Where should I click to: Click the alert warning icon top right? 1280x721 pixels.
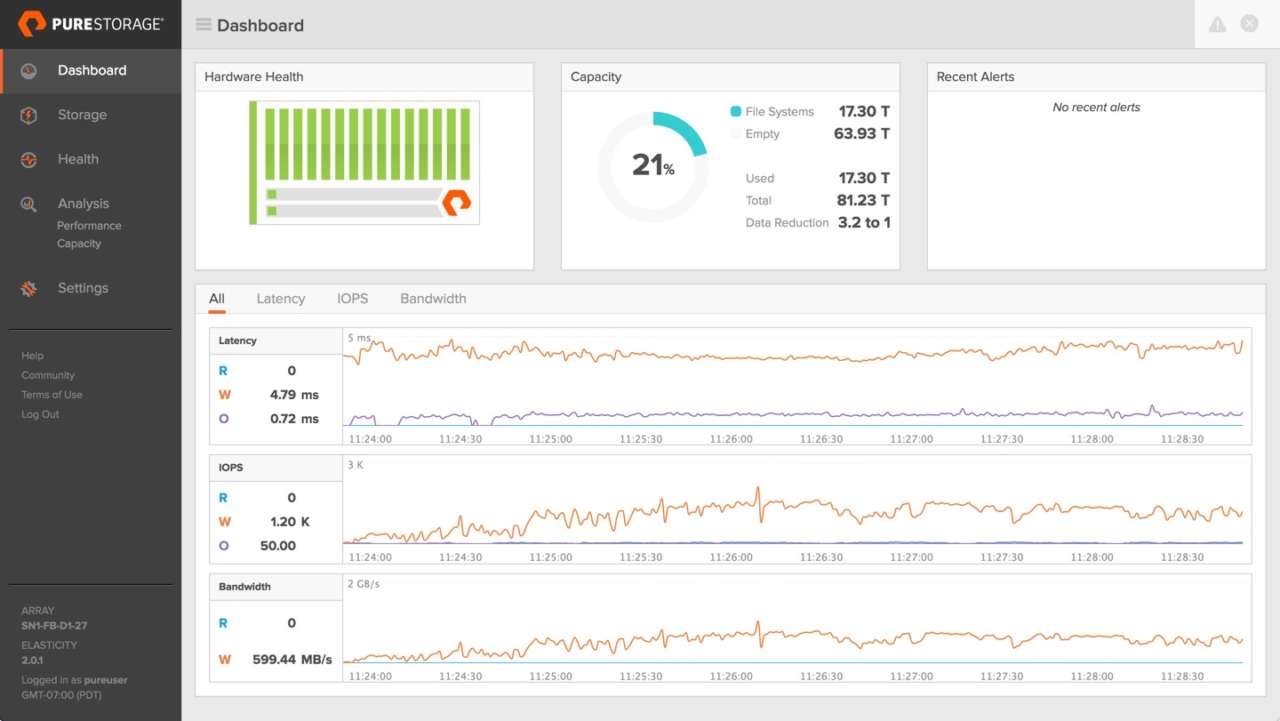[1217, 23]
